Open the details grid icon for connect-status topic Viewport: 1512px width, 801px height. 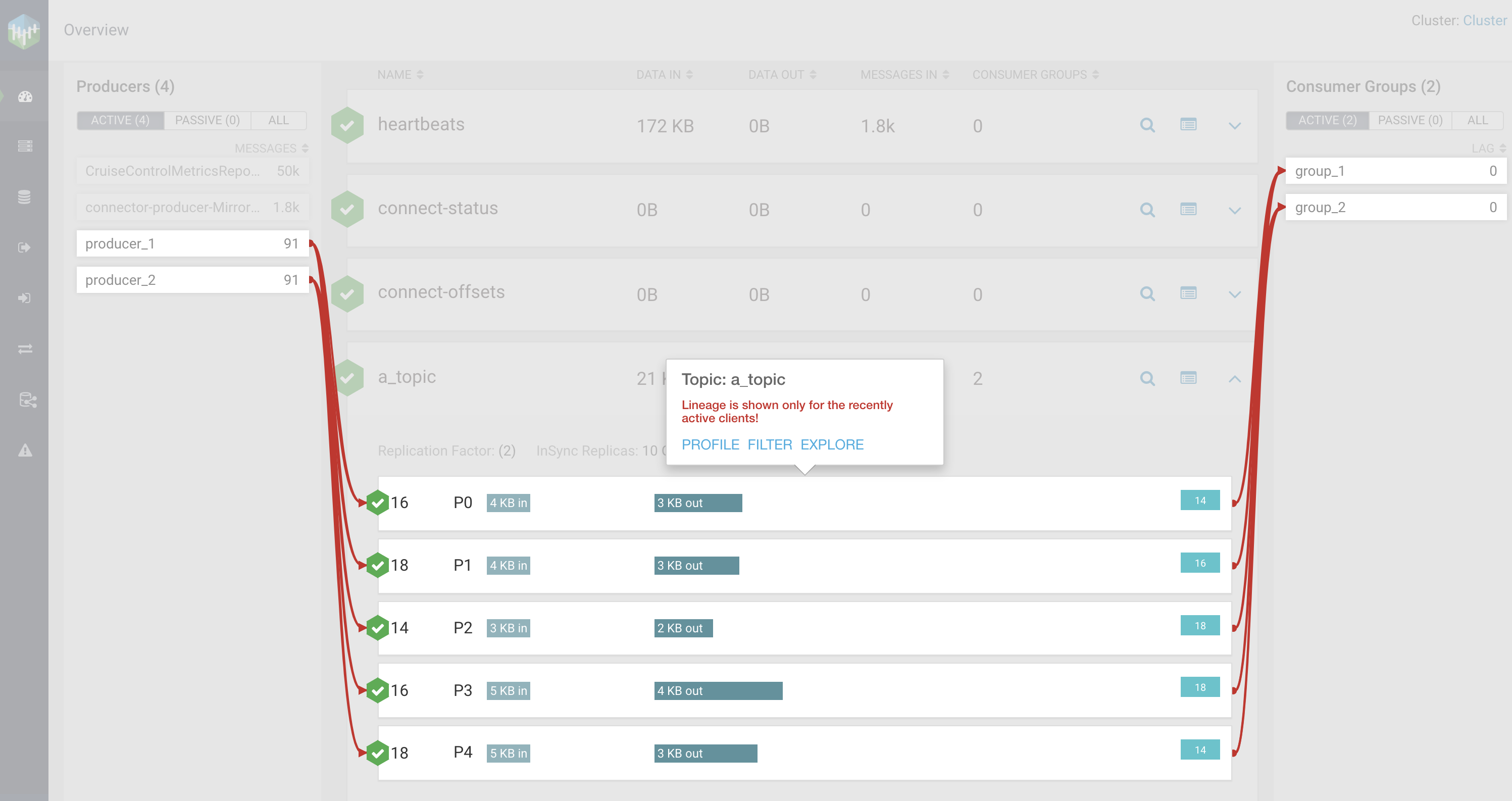1189,210
